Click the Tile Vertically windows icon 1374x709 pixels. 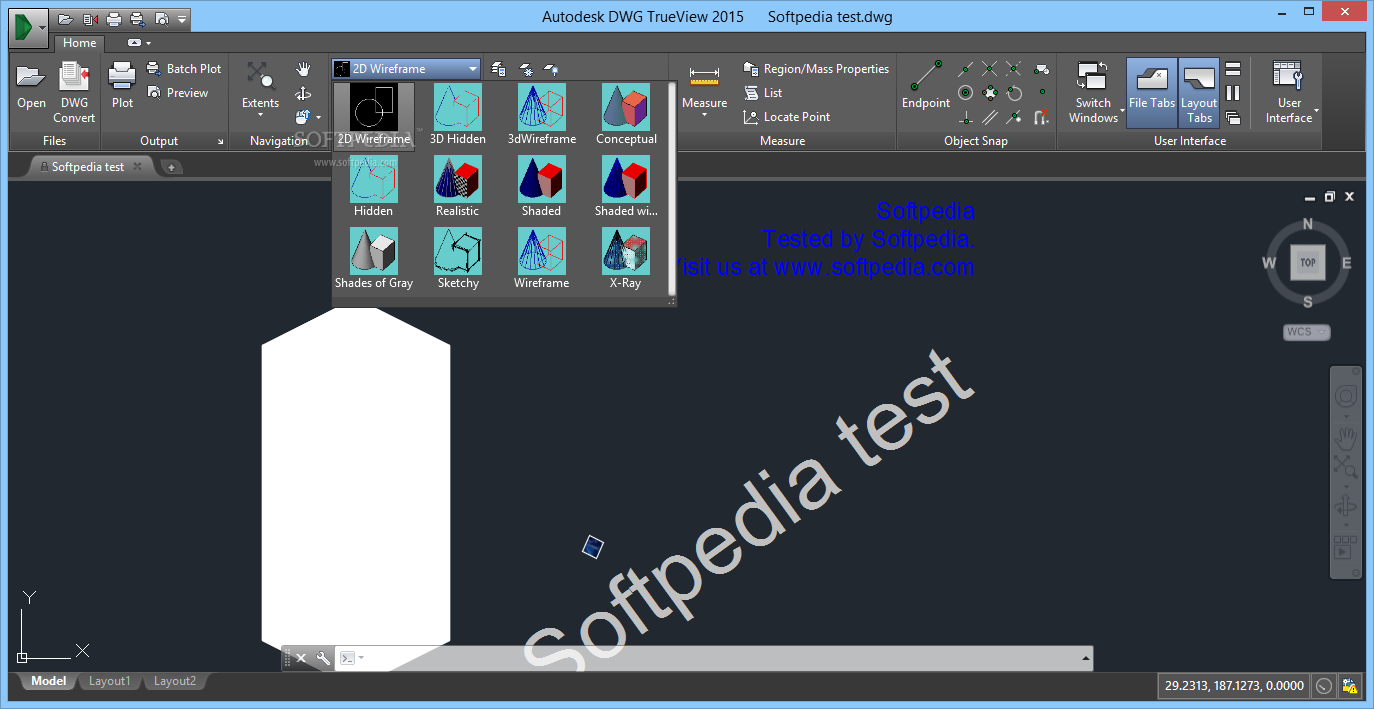(1233, 93)
